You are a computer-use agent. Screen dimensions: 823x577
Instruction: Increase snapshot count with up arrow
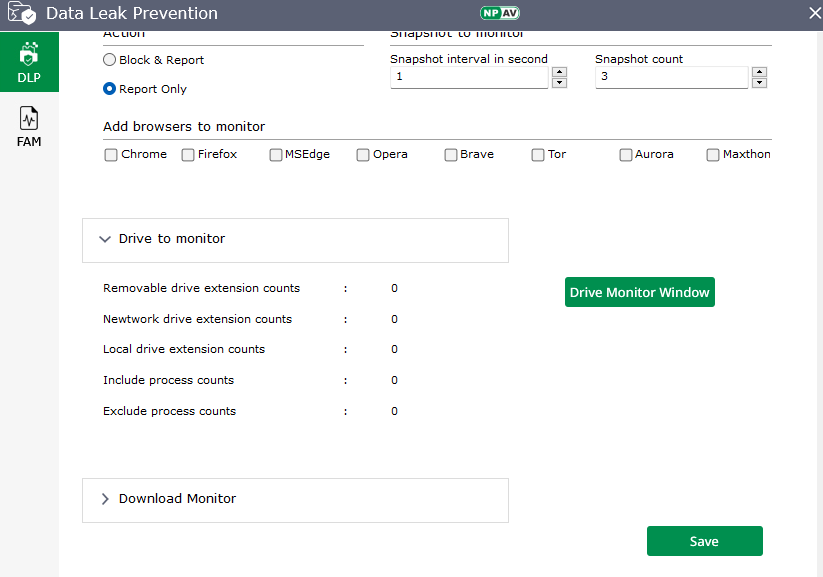pyautogui.click(x=759, y=72)
